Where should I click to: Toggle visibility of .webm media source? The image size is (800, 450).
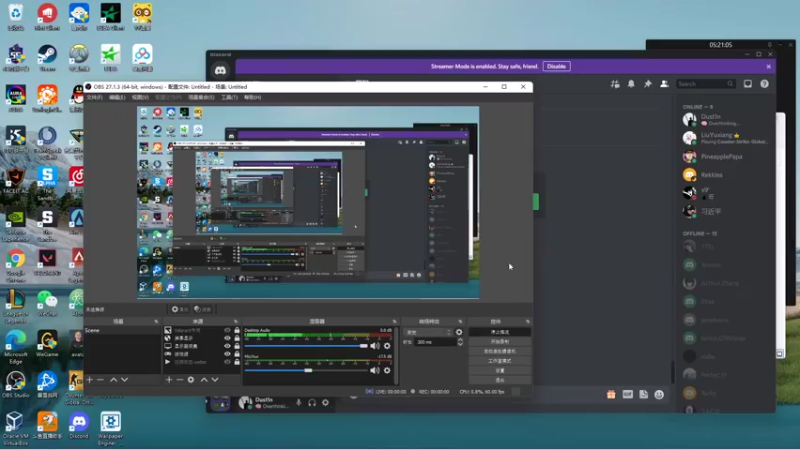click(228, 362)
